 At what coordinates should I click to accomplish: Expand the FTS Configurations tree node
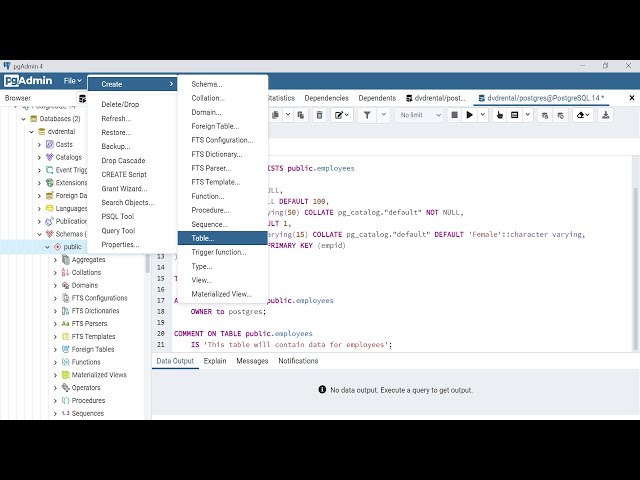click(56, 298)
